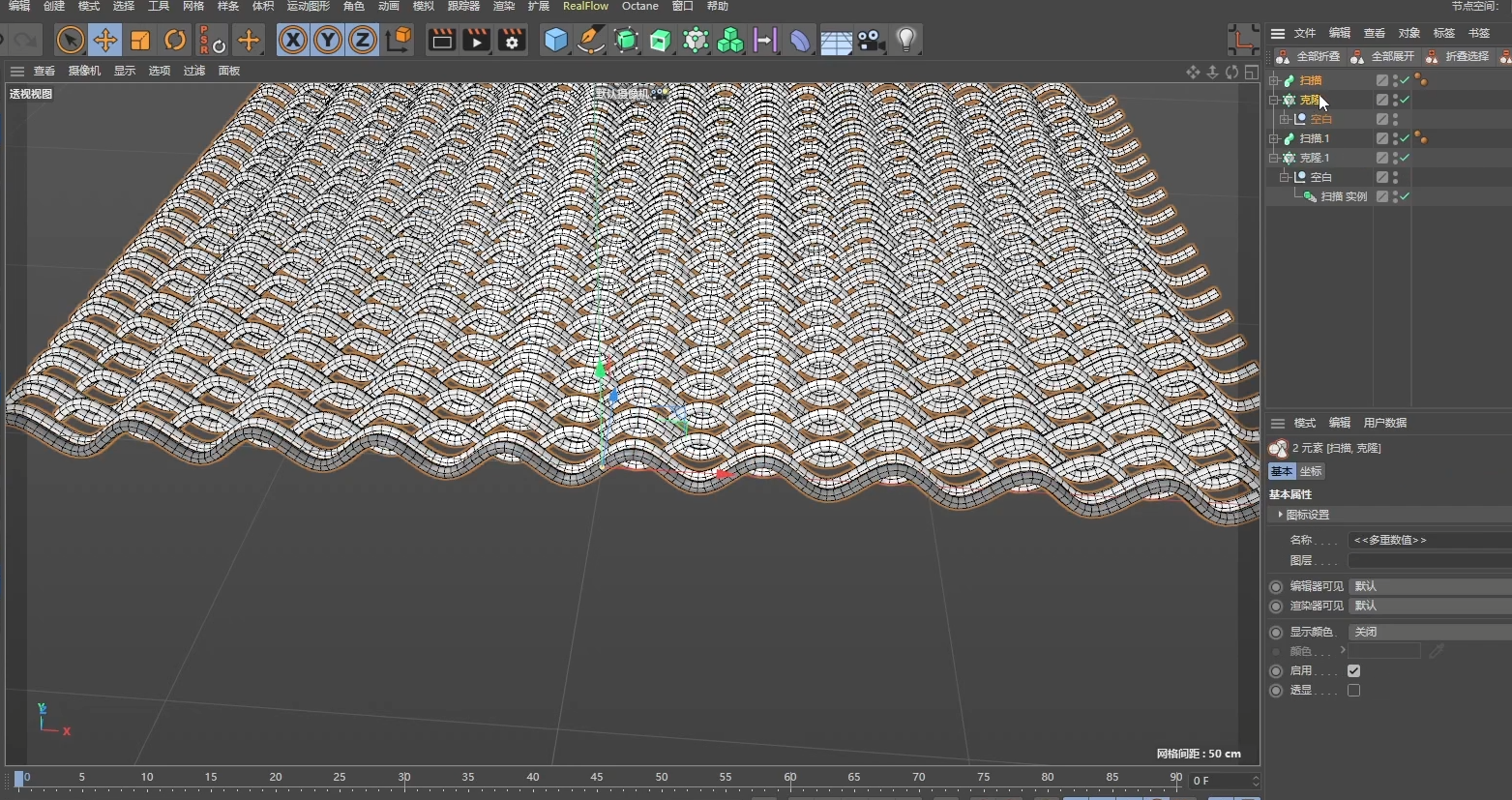This screenshot has height=800, width=1512.
Task: Open the 渲染器可见 dropdown
Action: [x=1430, y=606]
